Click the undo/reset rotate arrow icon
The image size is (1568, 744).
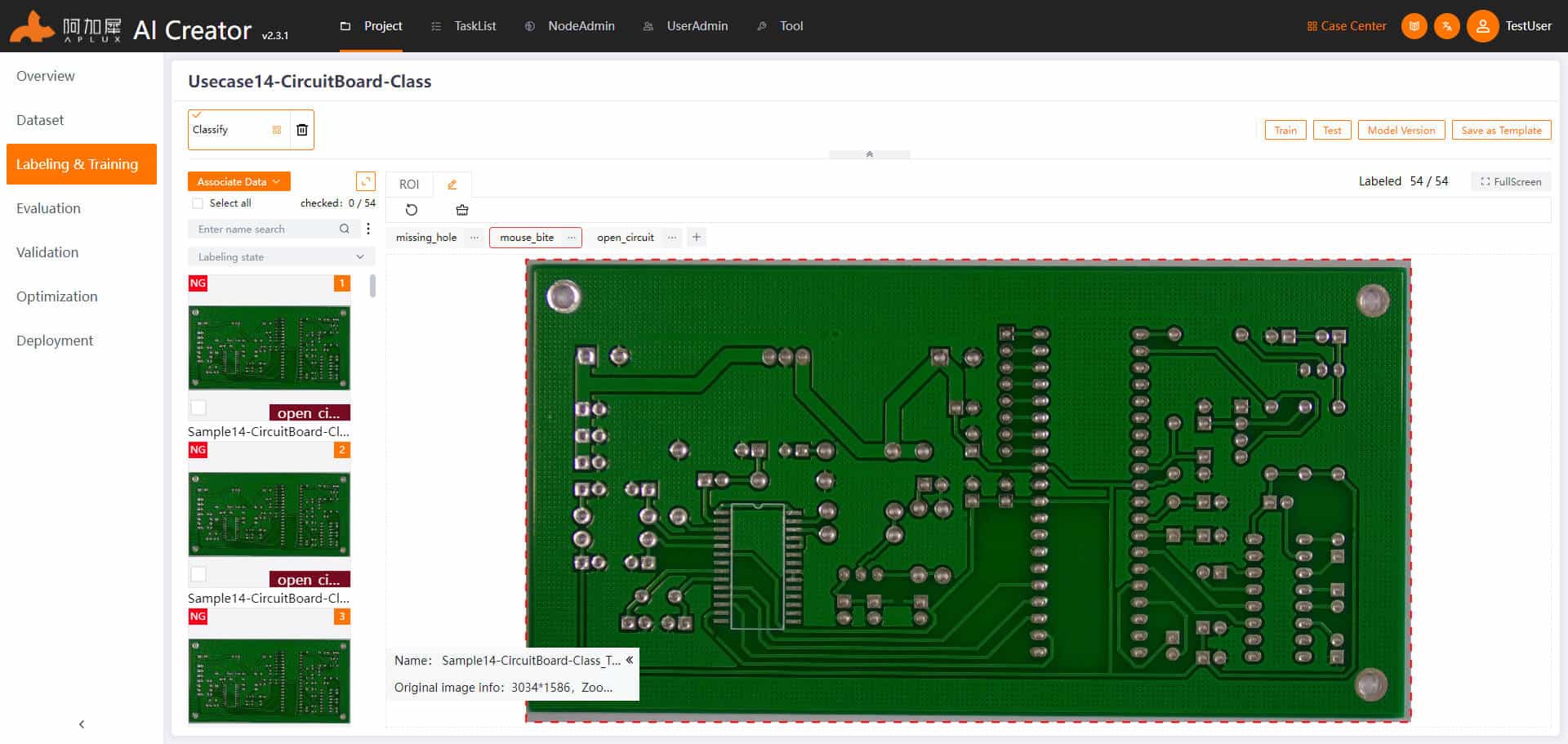(412, 210)
